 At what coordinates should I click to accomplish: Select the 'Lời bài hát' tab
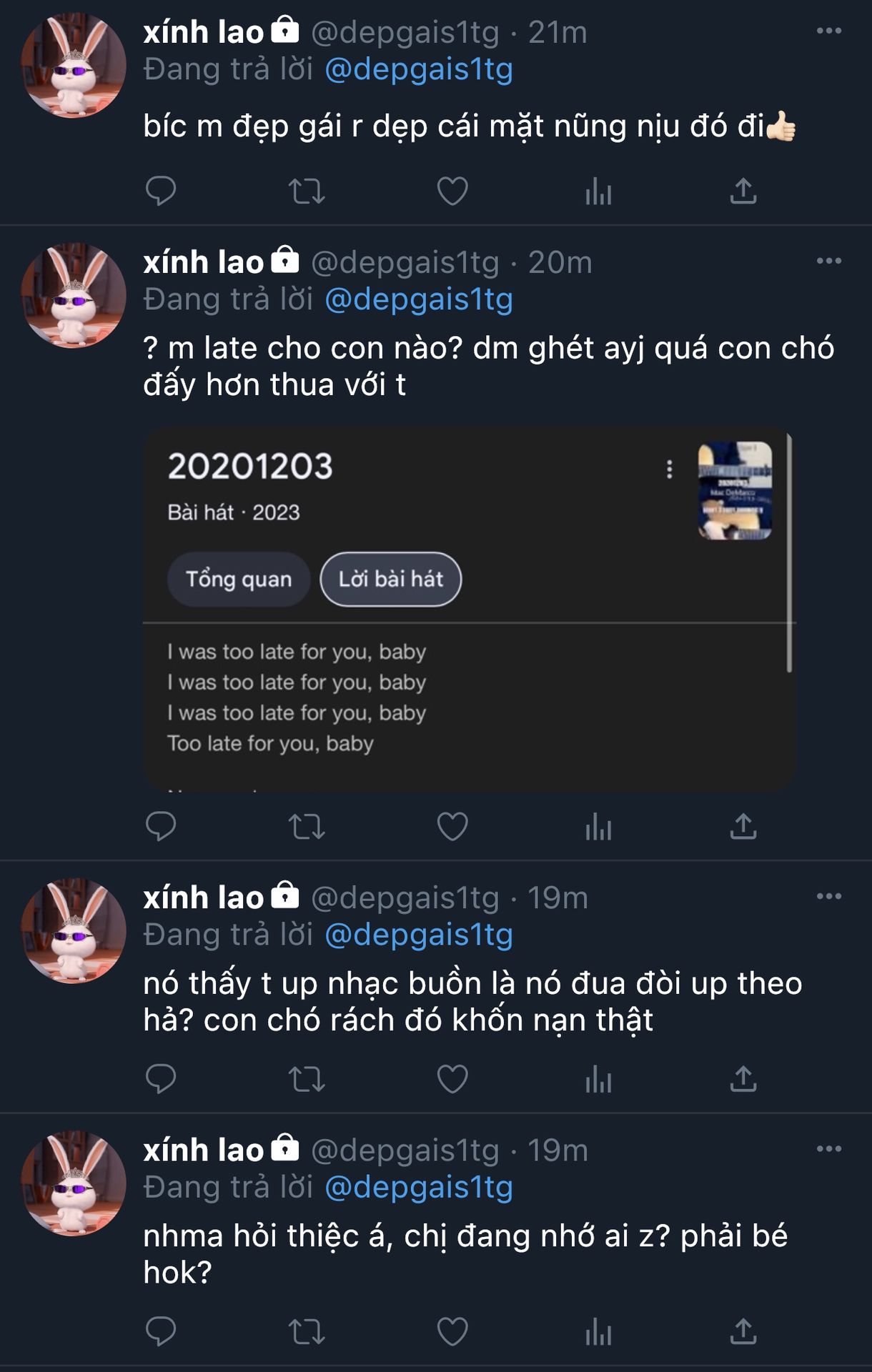[390, 579]
